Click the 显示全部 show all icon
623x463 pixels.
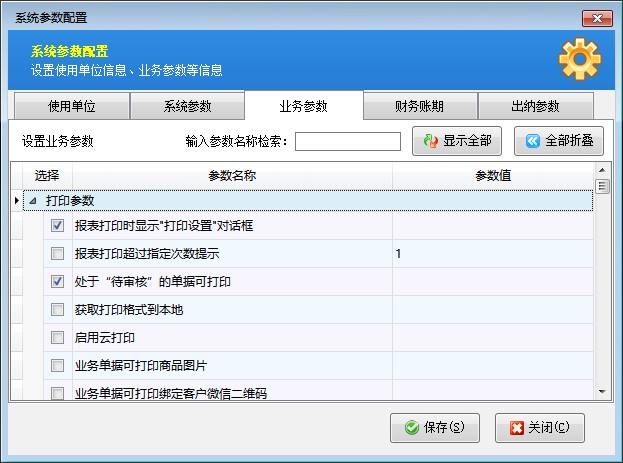pyautogui.click(x=431, y=142)
